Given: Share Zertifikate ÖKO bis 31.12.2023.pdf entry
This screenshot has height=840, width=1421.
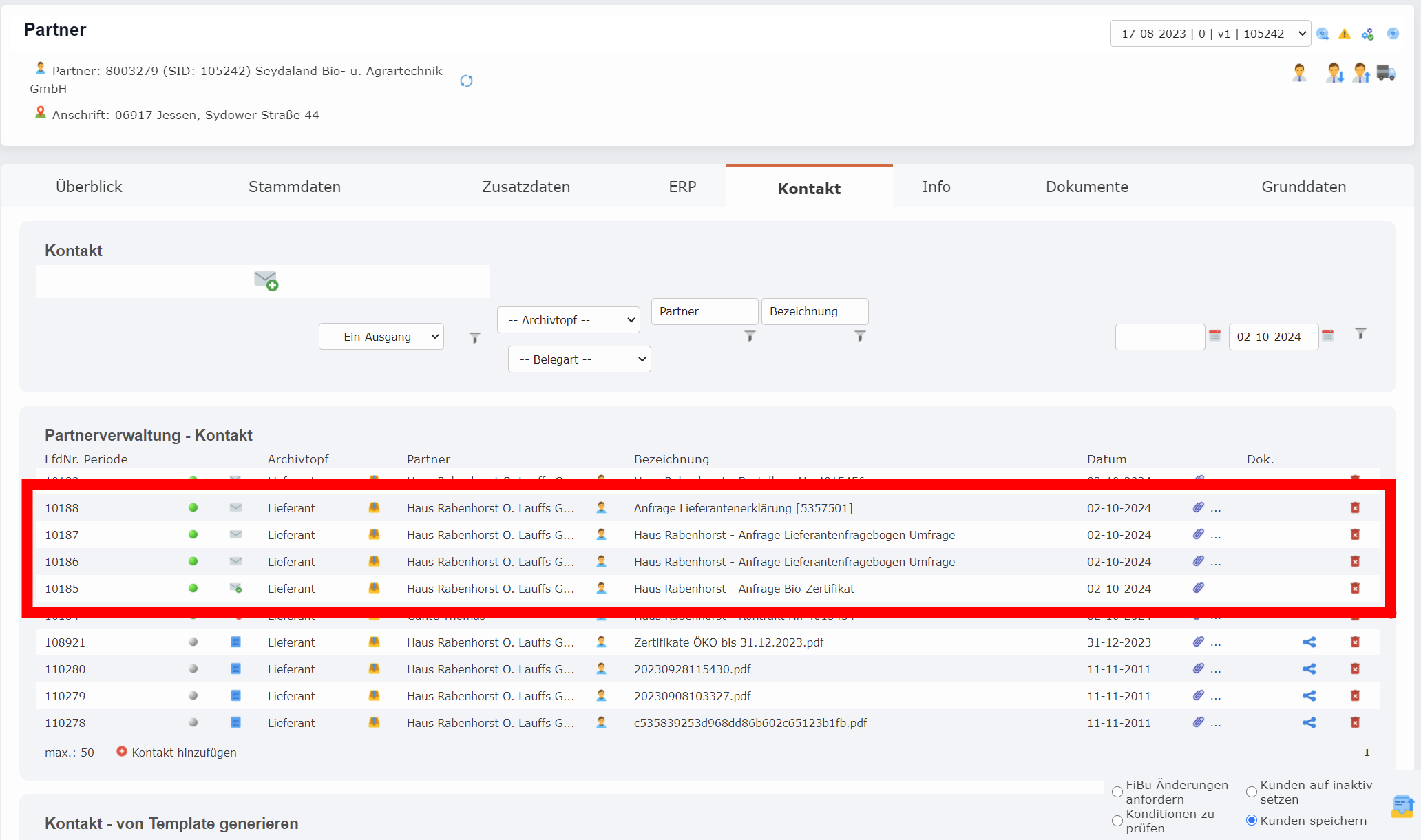Looking at the screenshot, I should (1309, 642).
